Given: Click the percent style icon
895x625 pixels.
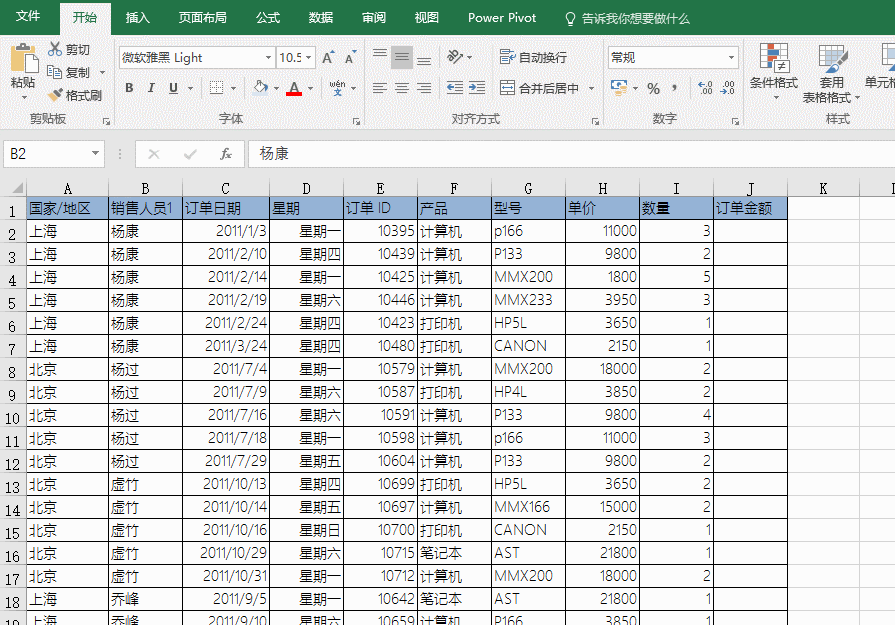Looking at the screenshot, I should (x=653, y=88).
